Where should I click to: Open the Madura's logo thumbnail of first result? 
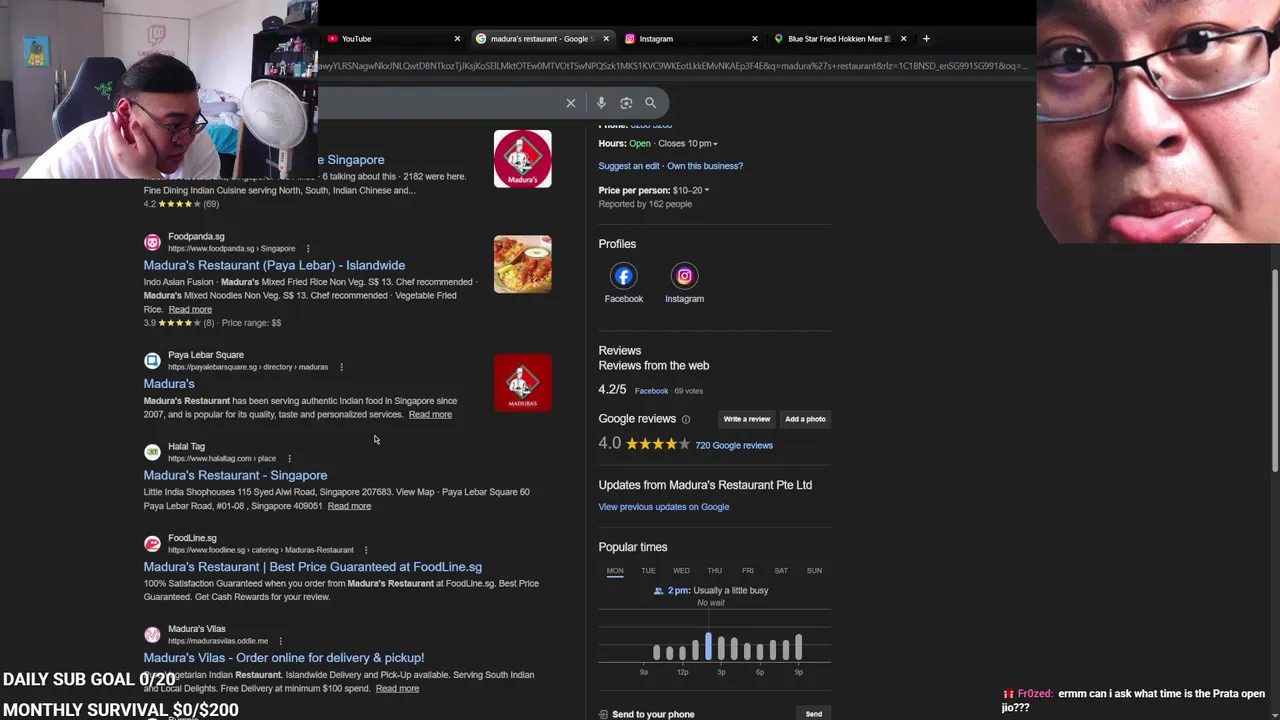click(522, 159)
